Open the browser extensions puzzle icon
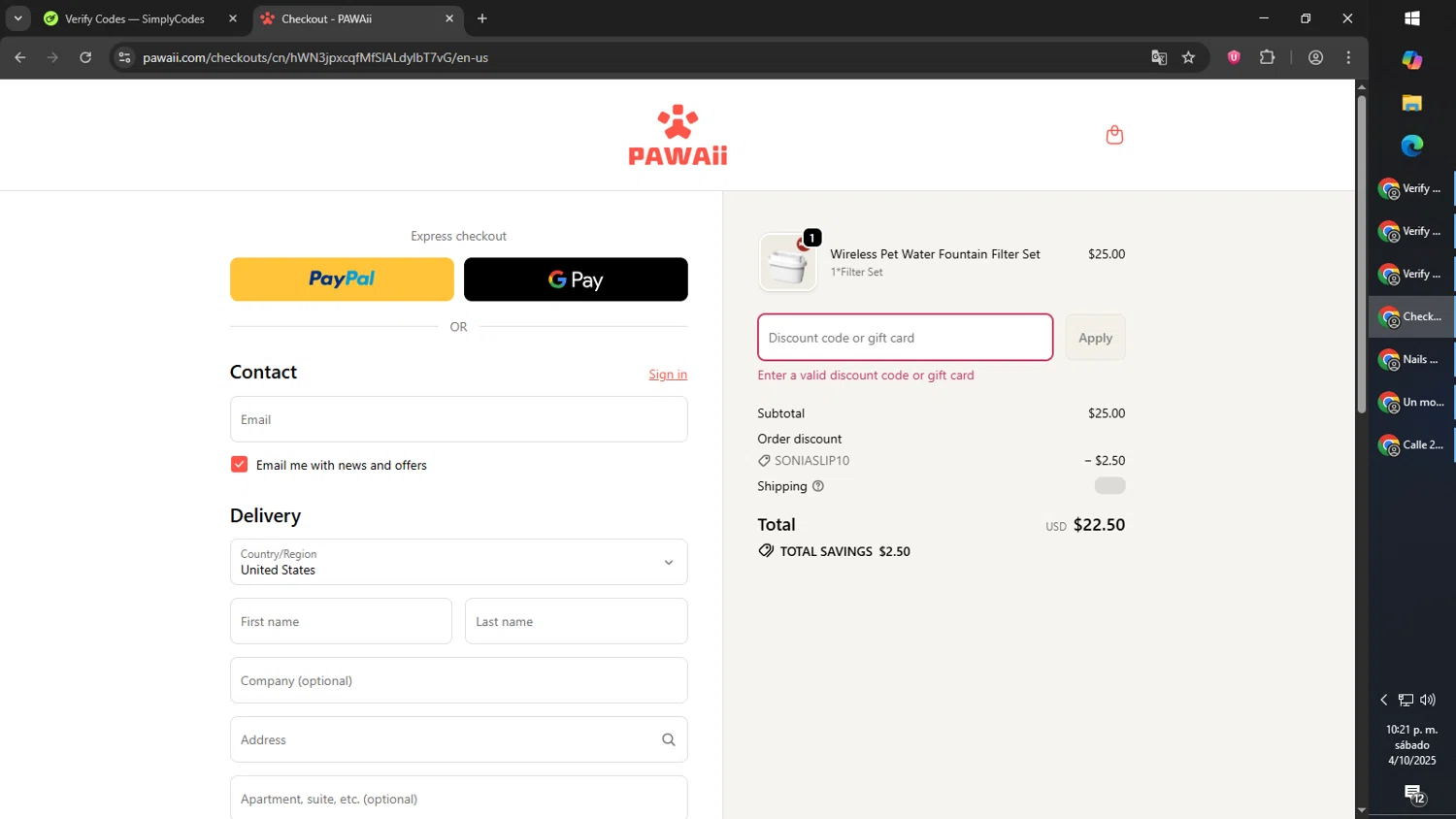This screenshot has width=1456, height=819. [1267, 57]
